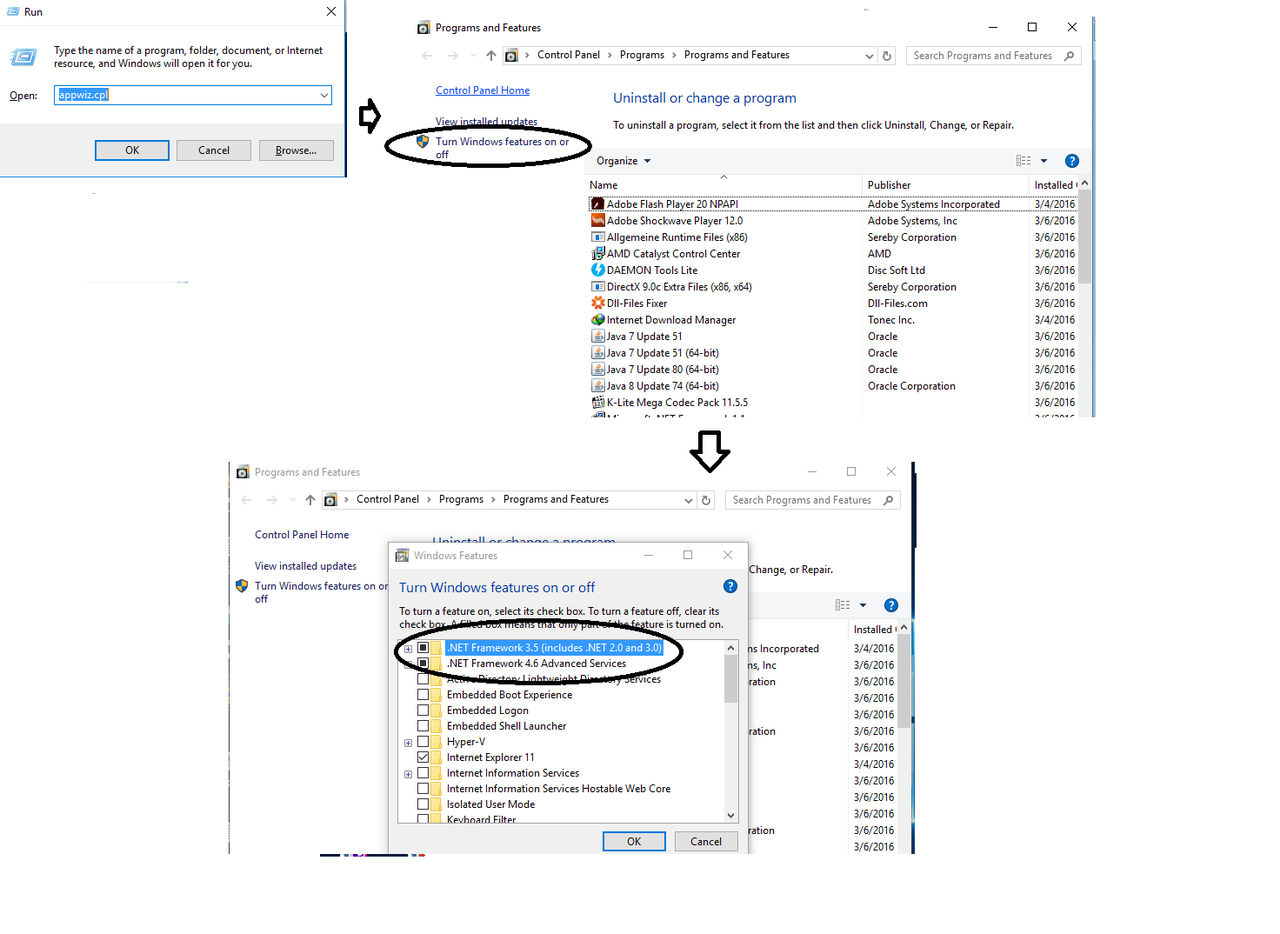
Task: Select Adobe Shockwave Player 12.0 icon
Action: [x=598, y=221]
